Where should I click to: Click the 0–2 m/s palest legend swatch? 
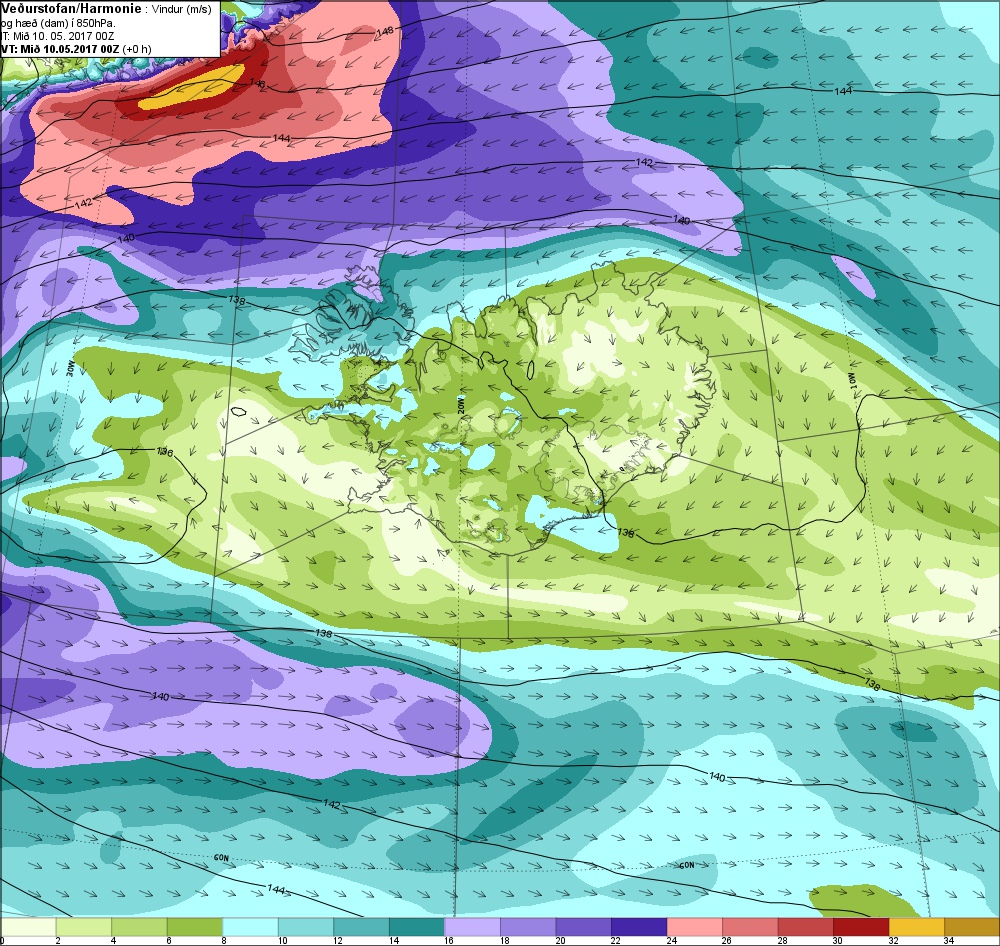tap(28, 926)
